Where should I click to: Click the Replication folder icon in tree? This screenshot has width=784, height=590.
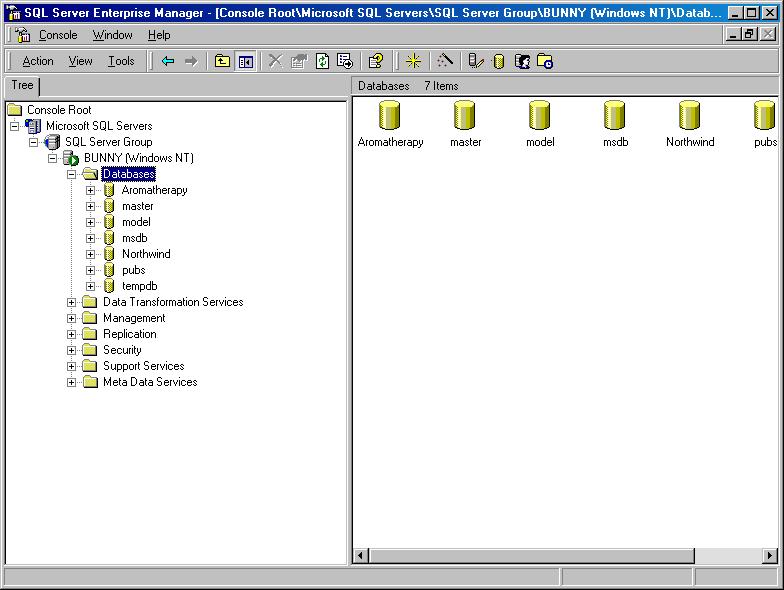(x=90, y=334)
